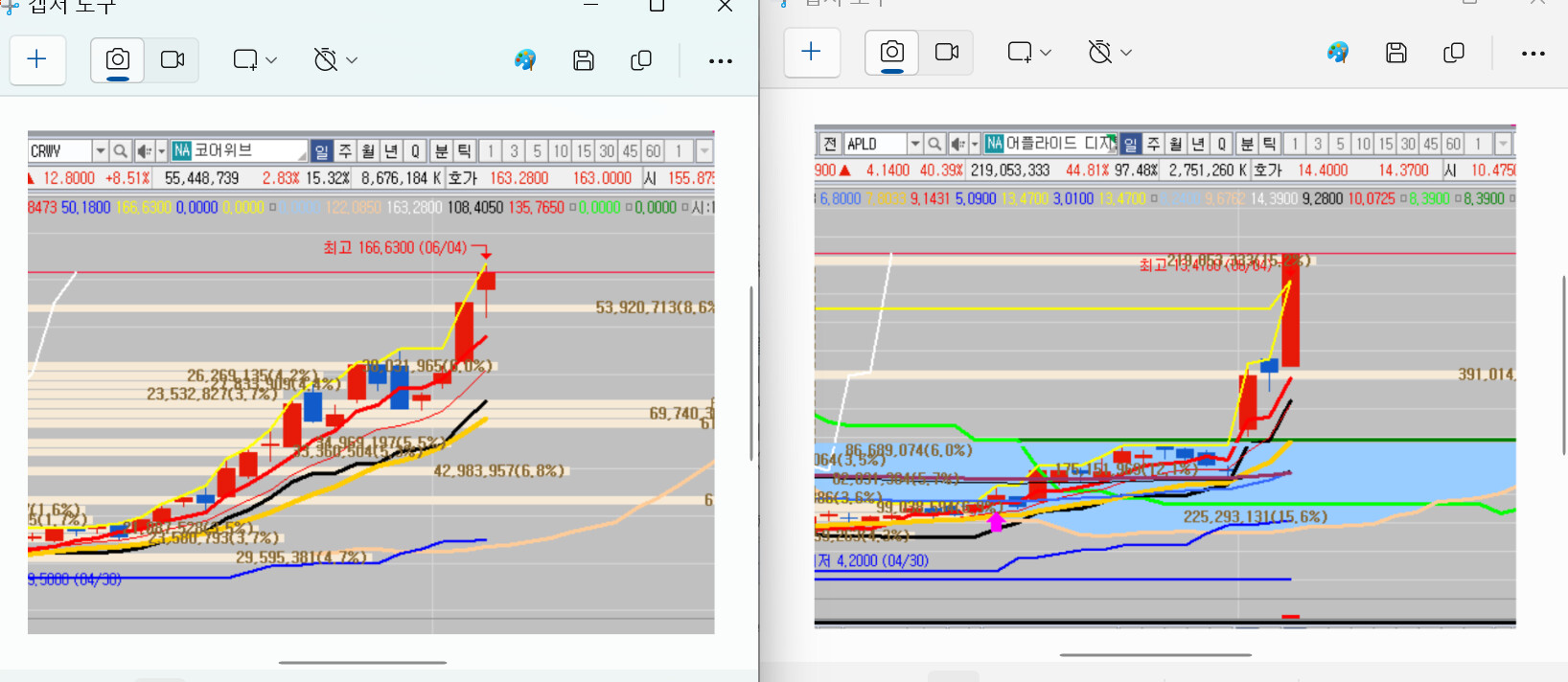The width and height of the screenshot is (1568, 682).
Task: Start a new snip in right window
Action: pos(811,52)
